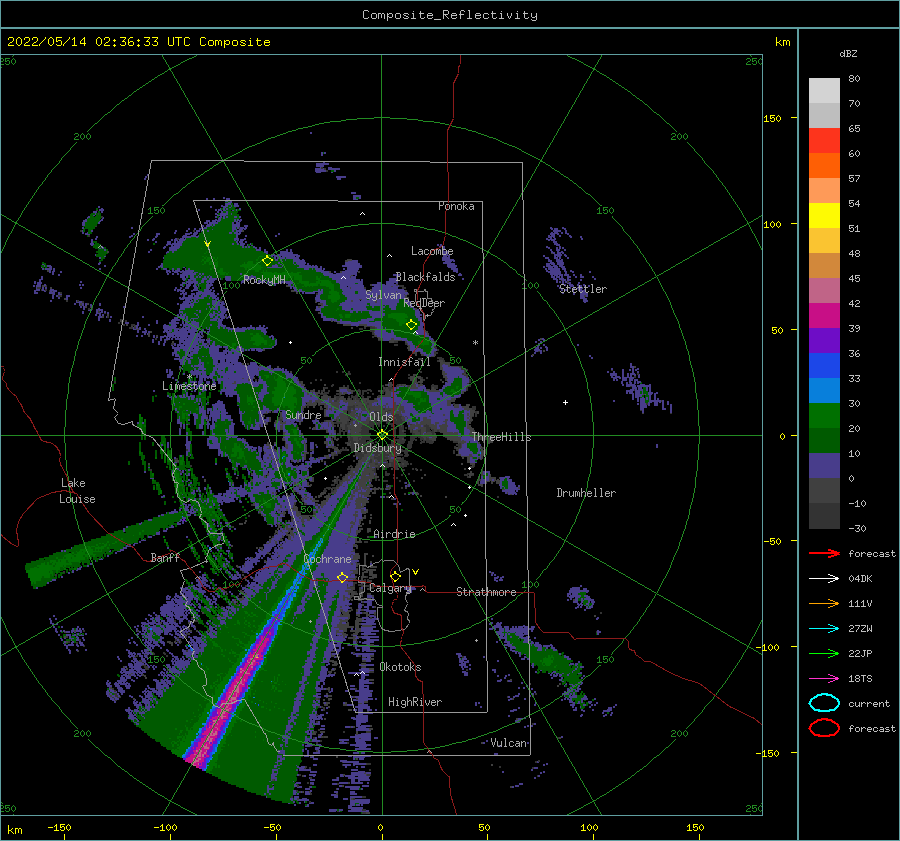900x841 pixels.
Task: Click the Okotoks city label
Action: tap(400, 667)
